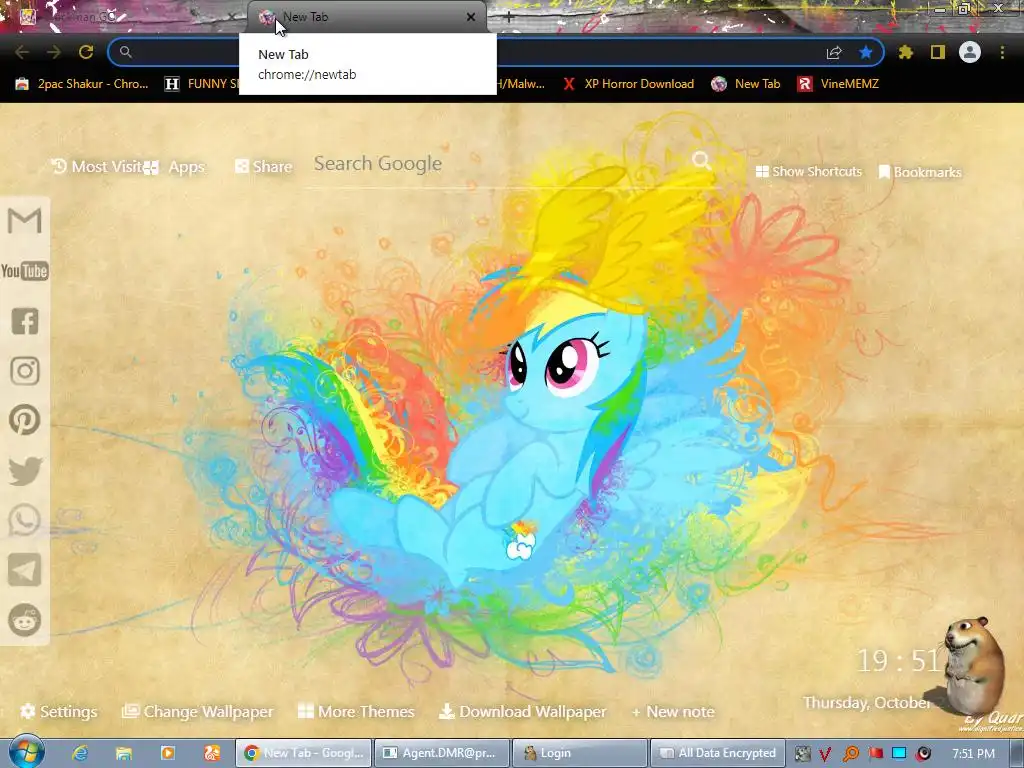Image resolution: width=1024 pixels, height=768 pixels.
Task: Open Apps on the new tab page
Action: click(175, 167)
